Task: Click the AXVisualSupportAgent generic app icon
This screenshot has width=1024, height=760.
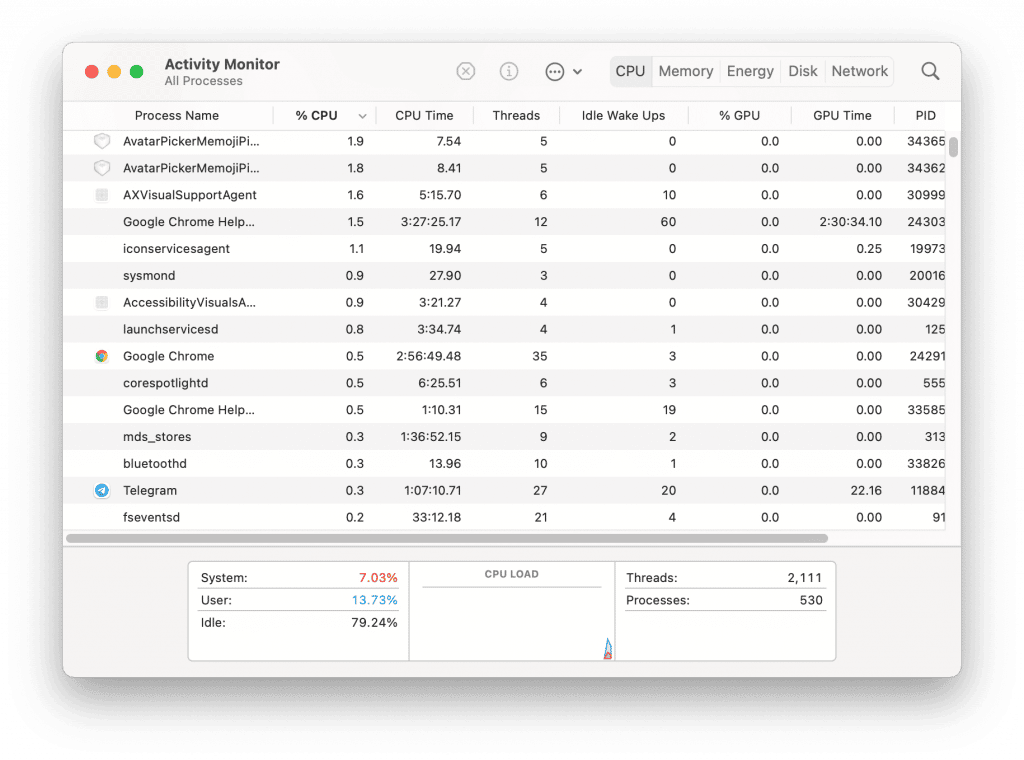Action: coord(101,195)
